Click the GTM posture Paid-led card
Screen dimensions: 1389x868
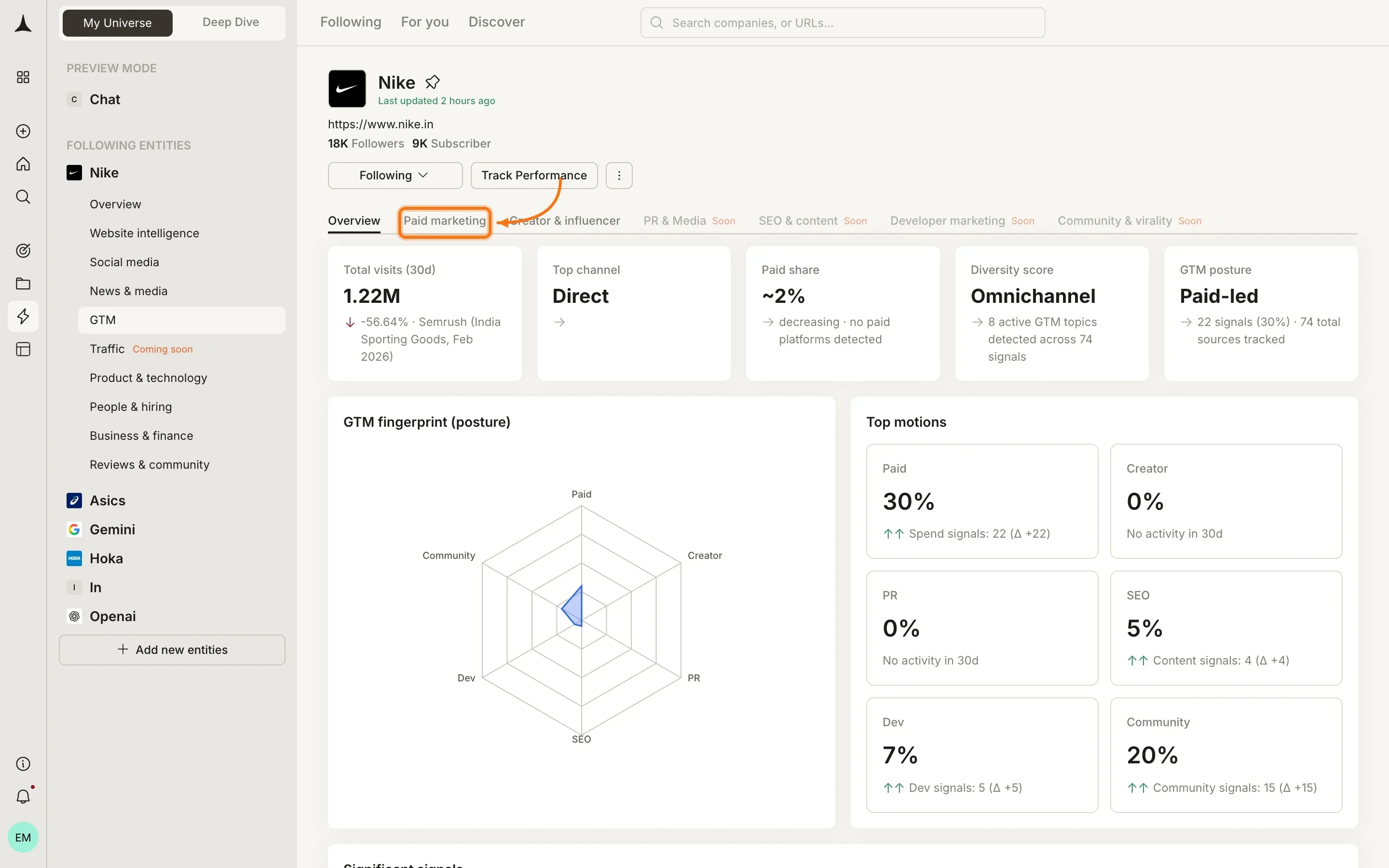(1261, 313)
